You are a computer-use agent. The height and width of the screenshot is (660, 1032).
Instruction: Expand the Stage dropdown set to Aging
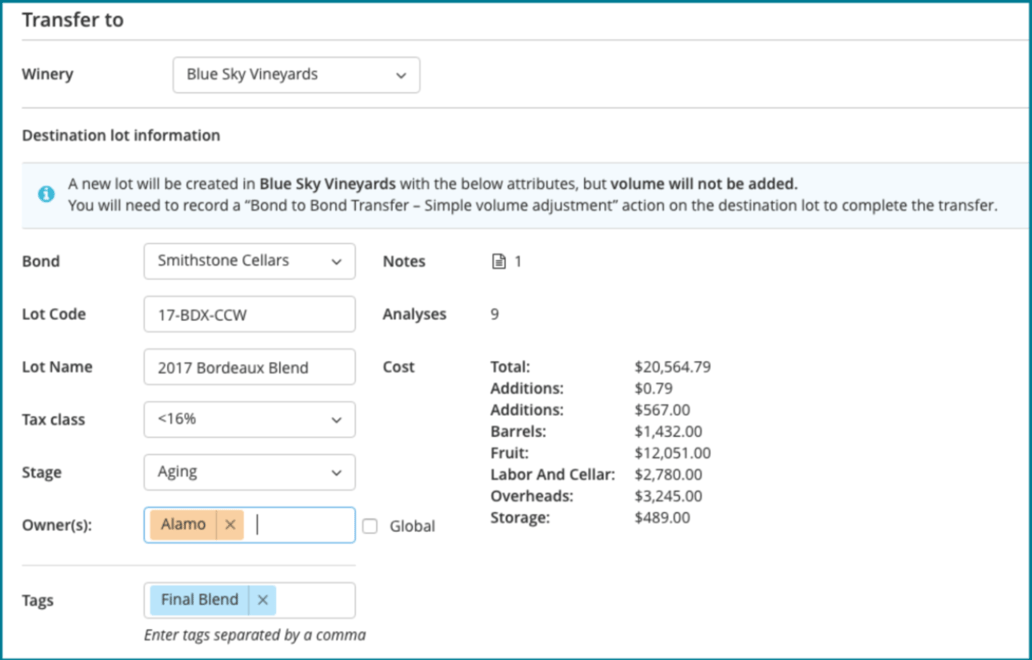click(249, 472)
